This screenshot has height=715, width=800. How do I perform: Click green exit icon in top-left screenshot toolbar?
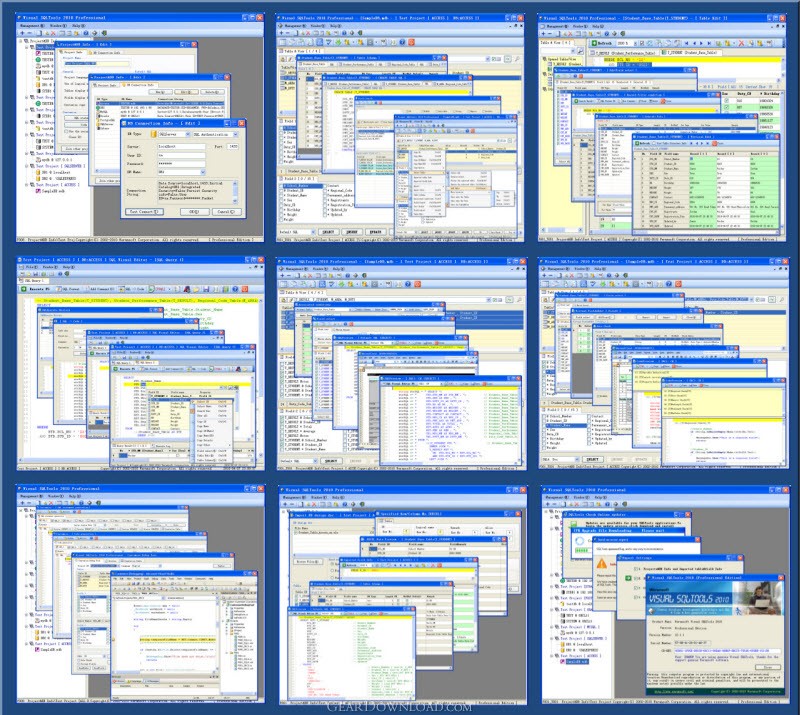pyautogui.click(x=104, y=33)
